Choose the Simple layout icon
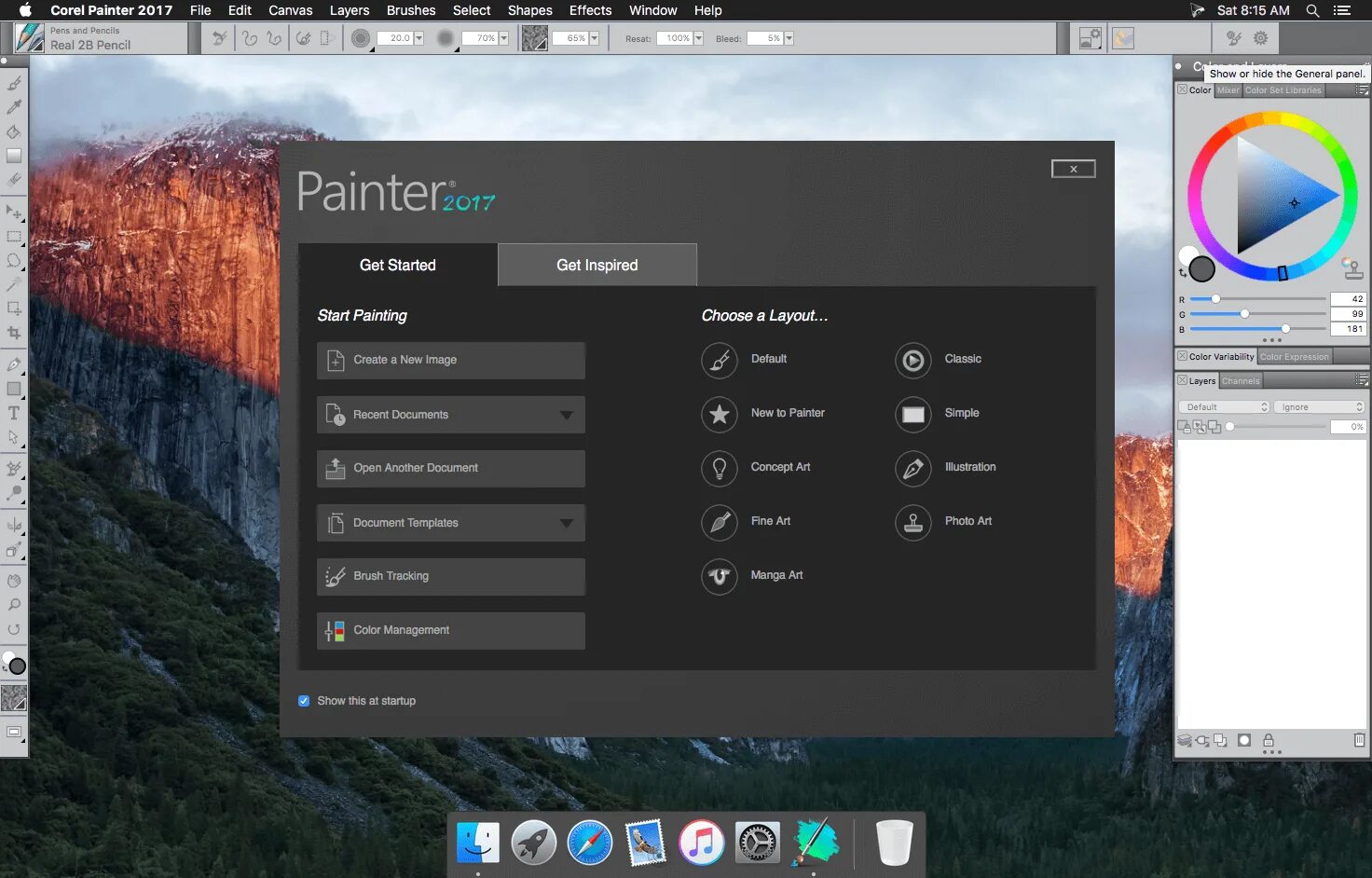The image size is (1372, 878). pyautogui.click(x=913, y=414)
